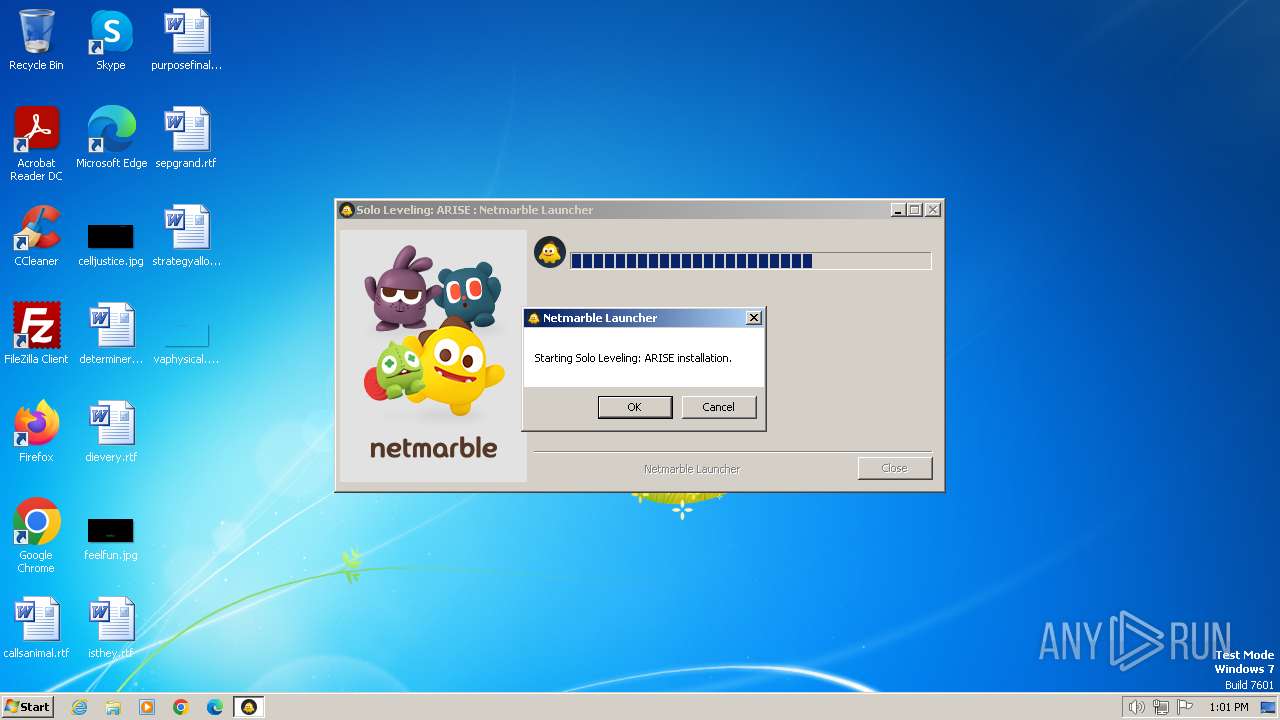Open Action Center flag tray icon

[x=1185, y=707]
